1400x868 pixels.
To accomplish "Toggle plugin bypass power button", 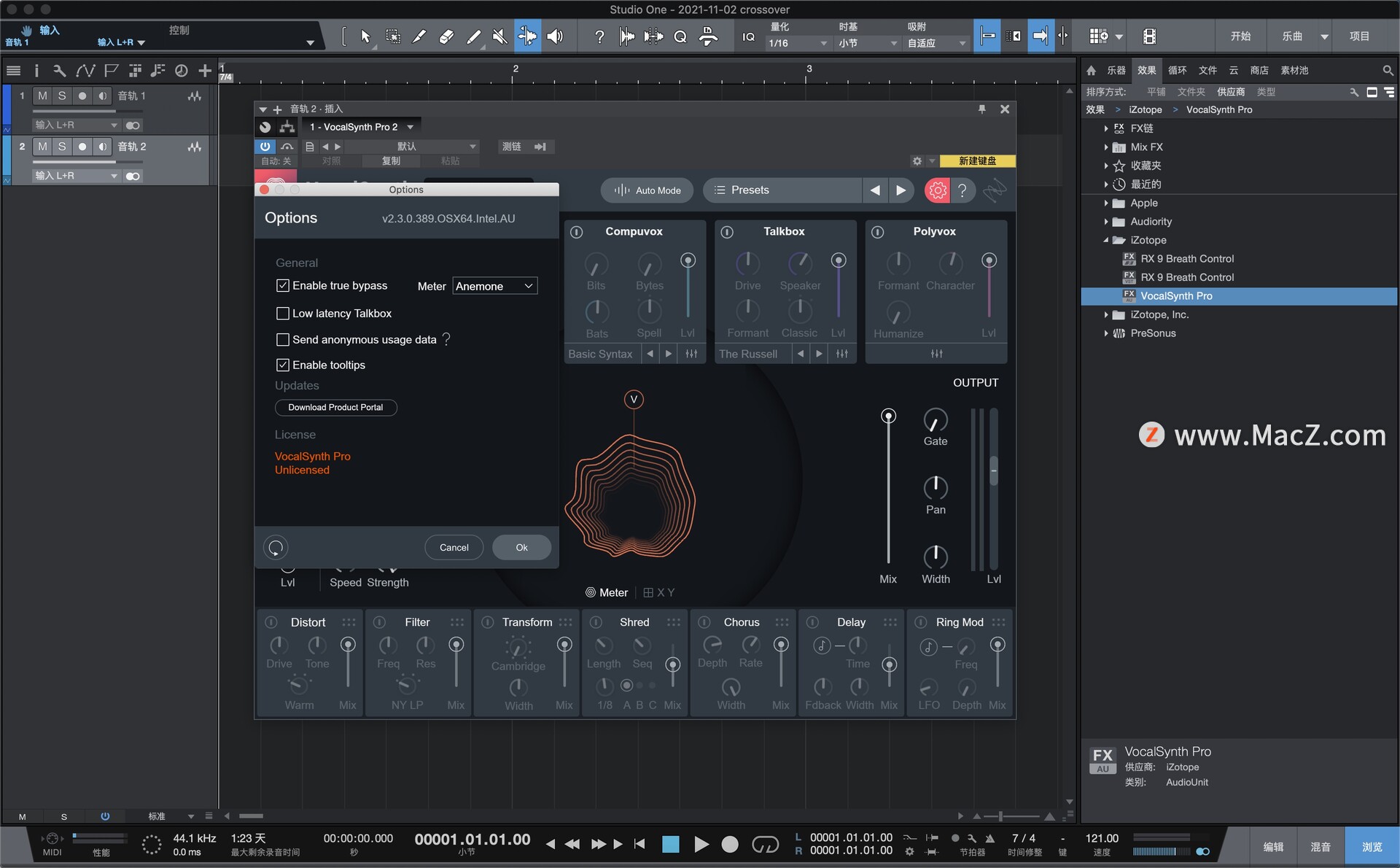I will pyautogui.click(x=265, y=147).
